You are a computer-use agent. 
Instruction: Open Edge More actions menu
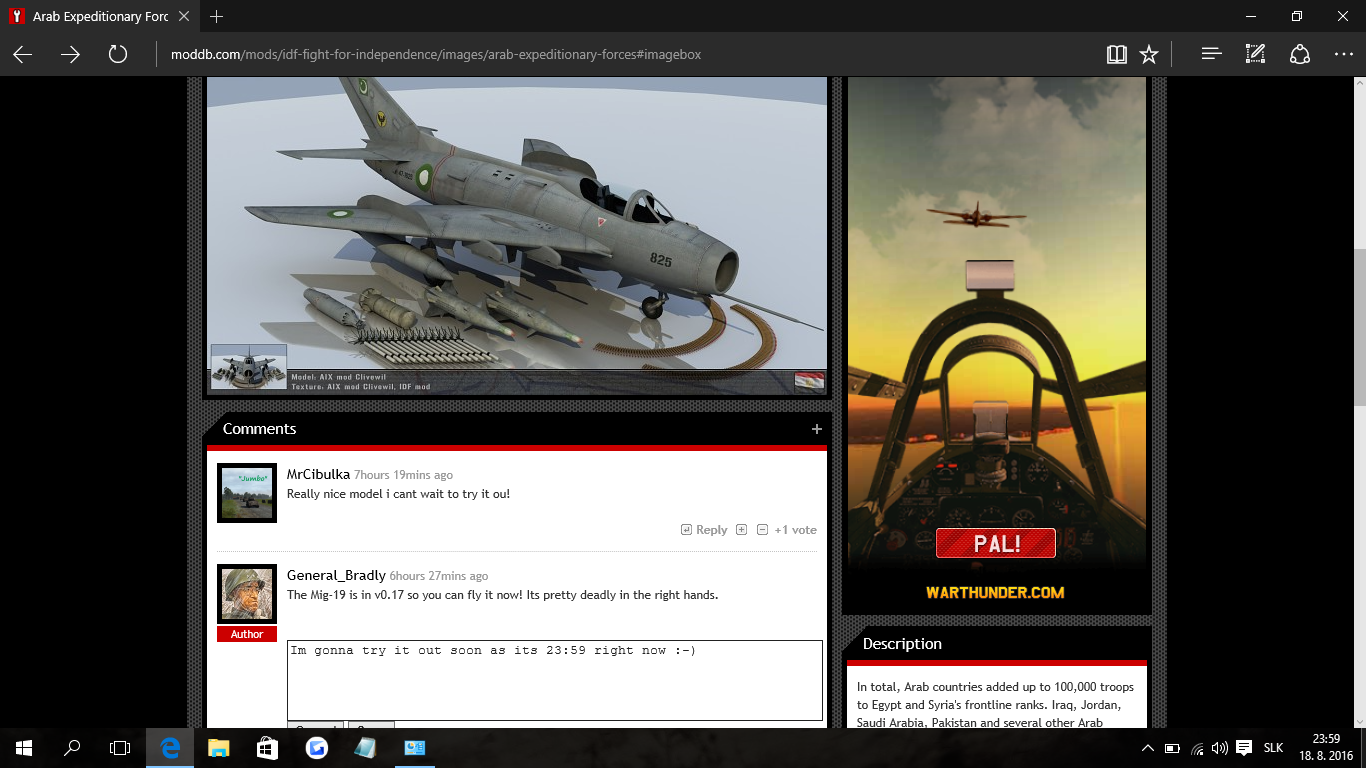coord(1343,55)
